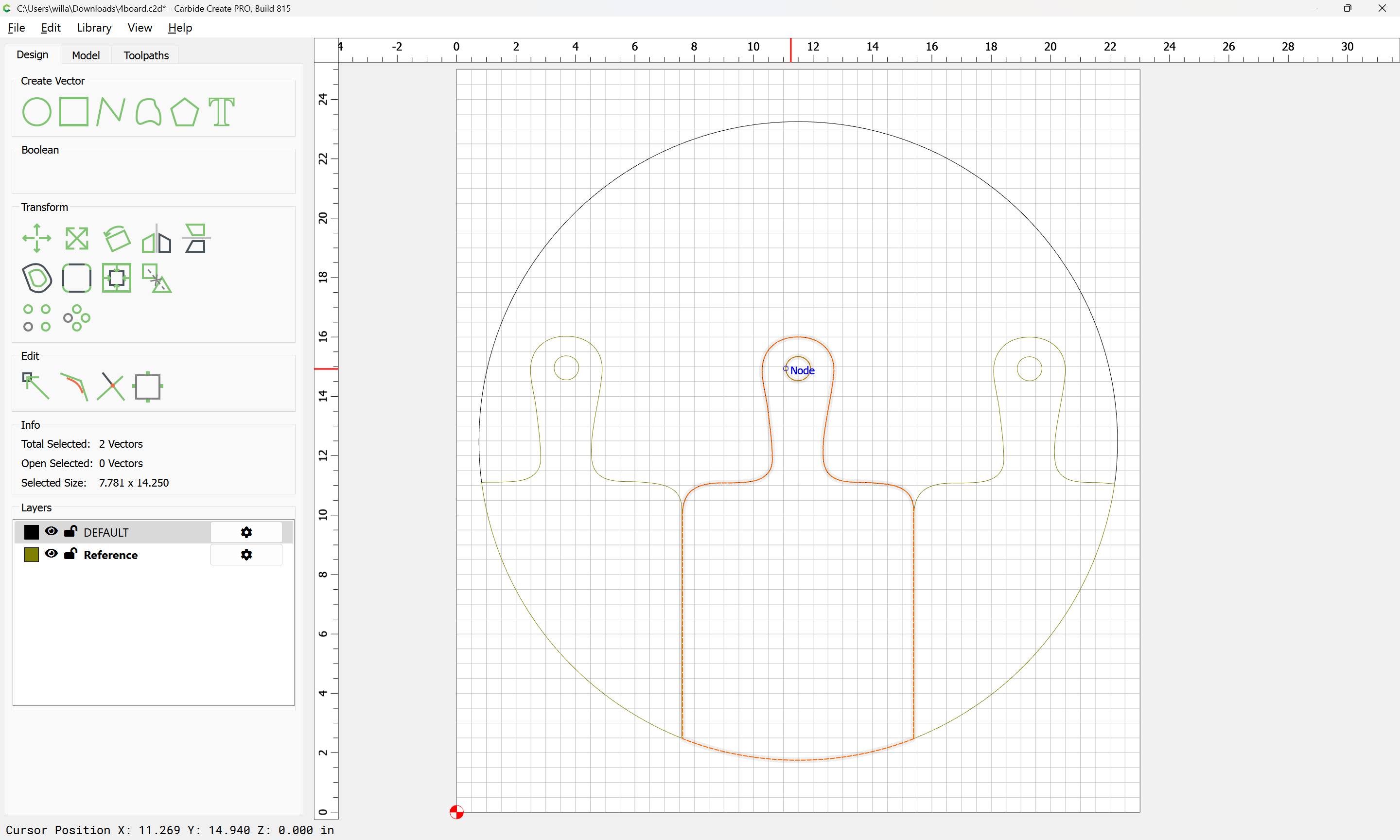Select the DEFAULT layer row
Image resolution: width=1400 pixels, height=840 pixels.
[153, 532]
